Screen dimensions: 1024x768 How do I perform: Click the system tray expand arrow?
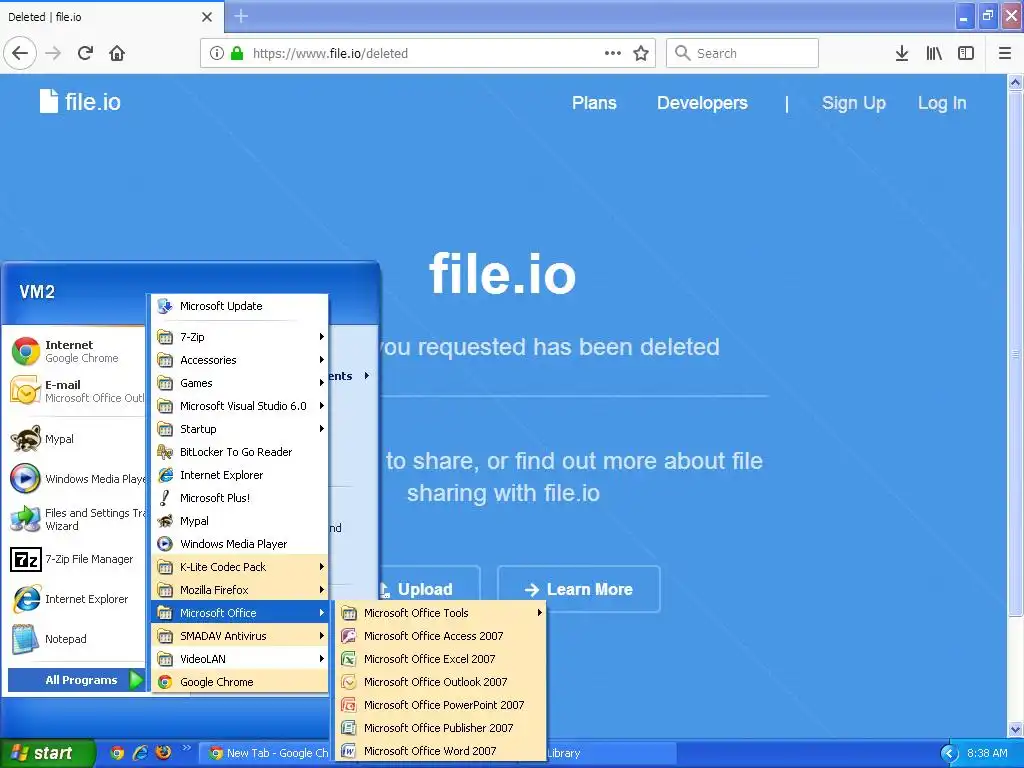(x=950, y=753)
